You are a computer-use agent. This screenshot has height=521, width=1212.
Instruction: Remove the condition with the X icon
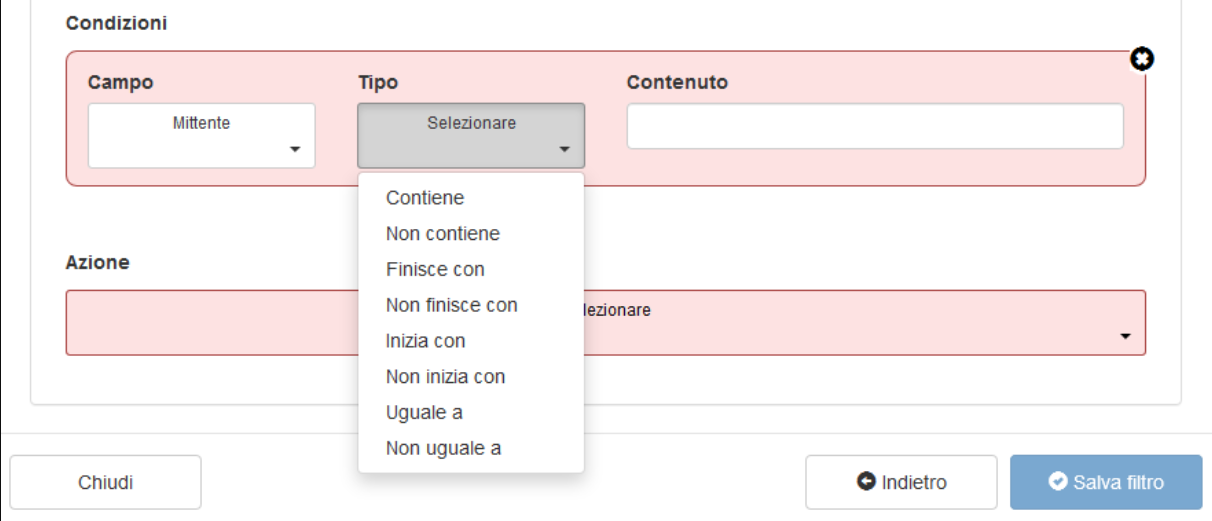(x=1141, y=60)
